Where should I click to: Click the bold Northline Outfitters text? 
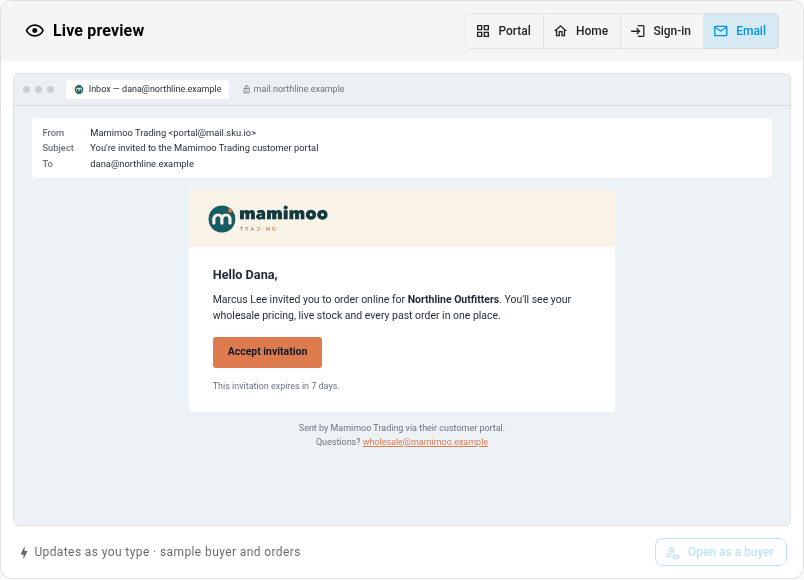point(453,299)
